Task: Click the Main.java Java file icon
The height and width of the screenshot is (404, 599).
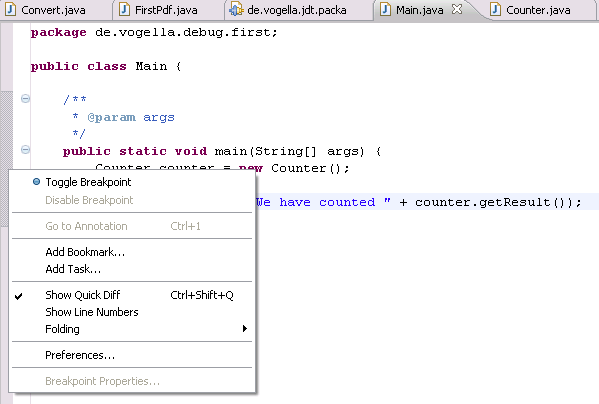Action: click(385, 10)
